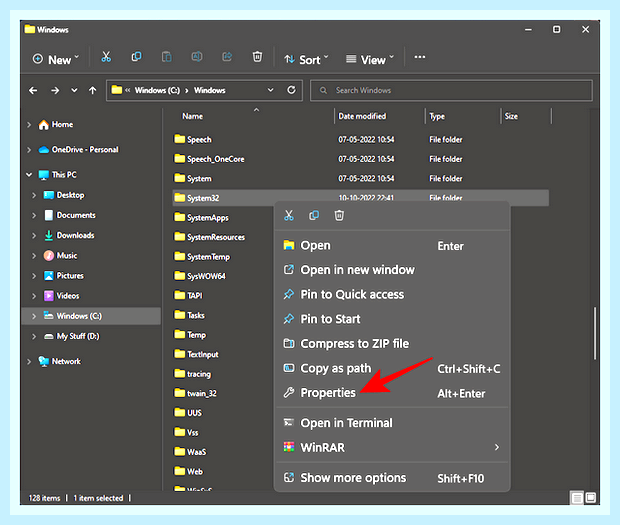
Task: Click the Windows folder icon in the address bar
Action: coord(117,90)
